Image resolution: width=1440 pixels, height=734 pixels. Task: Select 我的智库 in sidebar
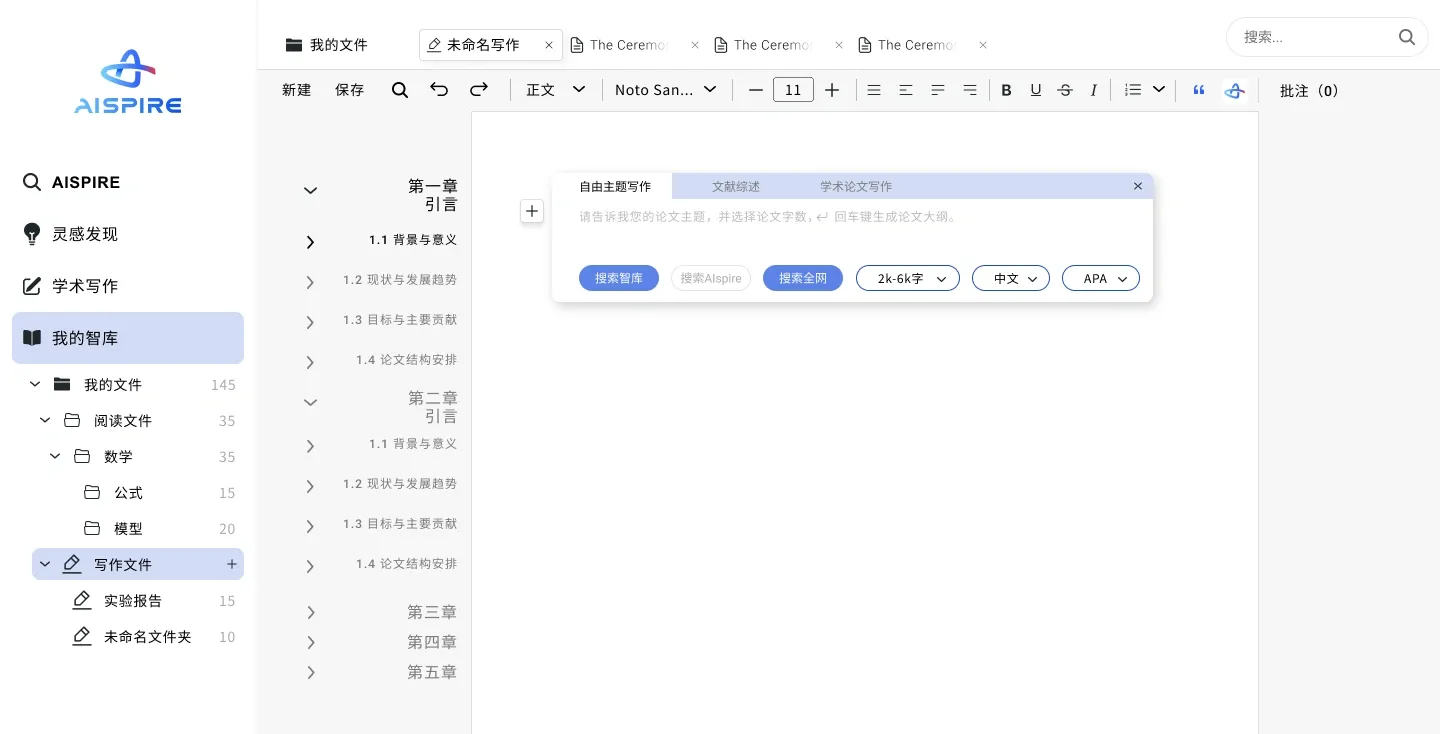[x=128, y=338]
